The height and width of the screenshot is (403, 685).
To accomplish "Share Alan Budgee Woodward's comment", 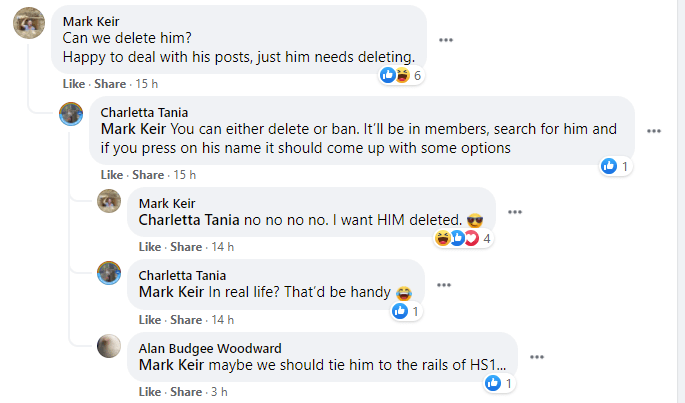I will click(185, 391).
